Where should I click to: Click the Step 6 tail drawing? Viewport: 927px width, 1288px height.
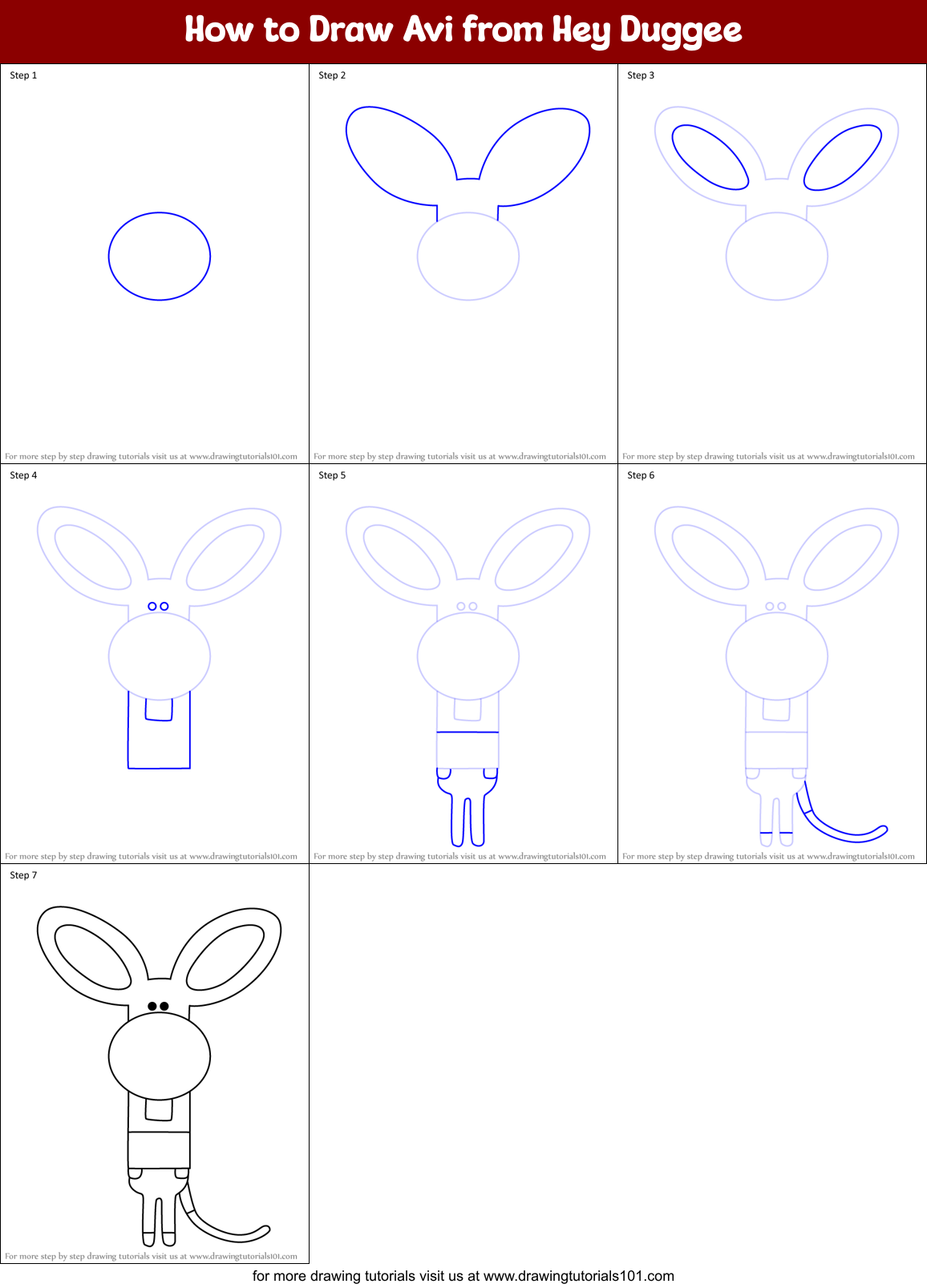point(842,813)
